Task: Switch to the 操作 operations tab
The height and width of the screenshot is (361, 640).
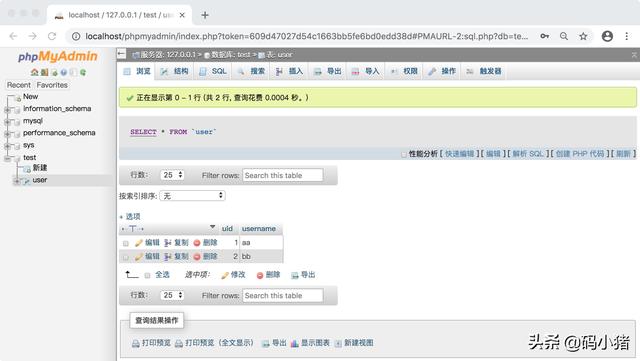Action: (442, 71)
